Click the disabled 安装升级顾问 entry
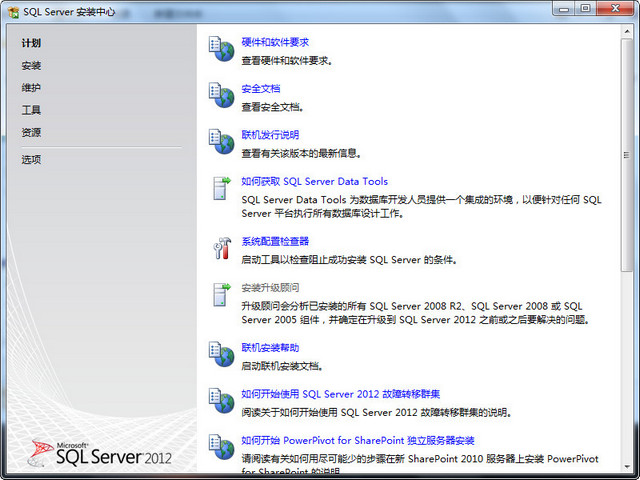 click(x=270, y=288)
